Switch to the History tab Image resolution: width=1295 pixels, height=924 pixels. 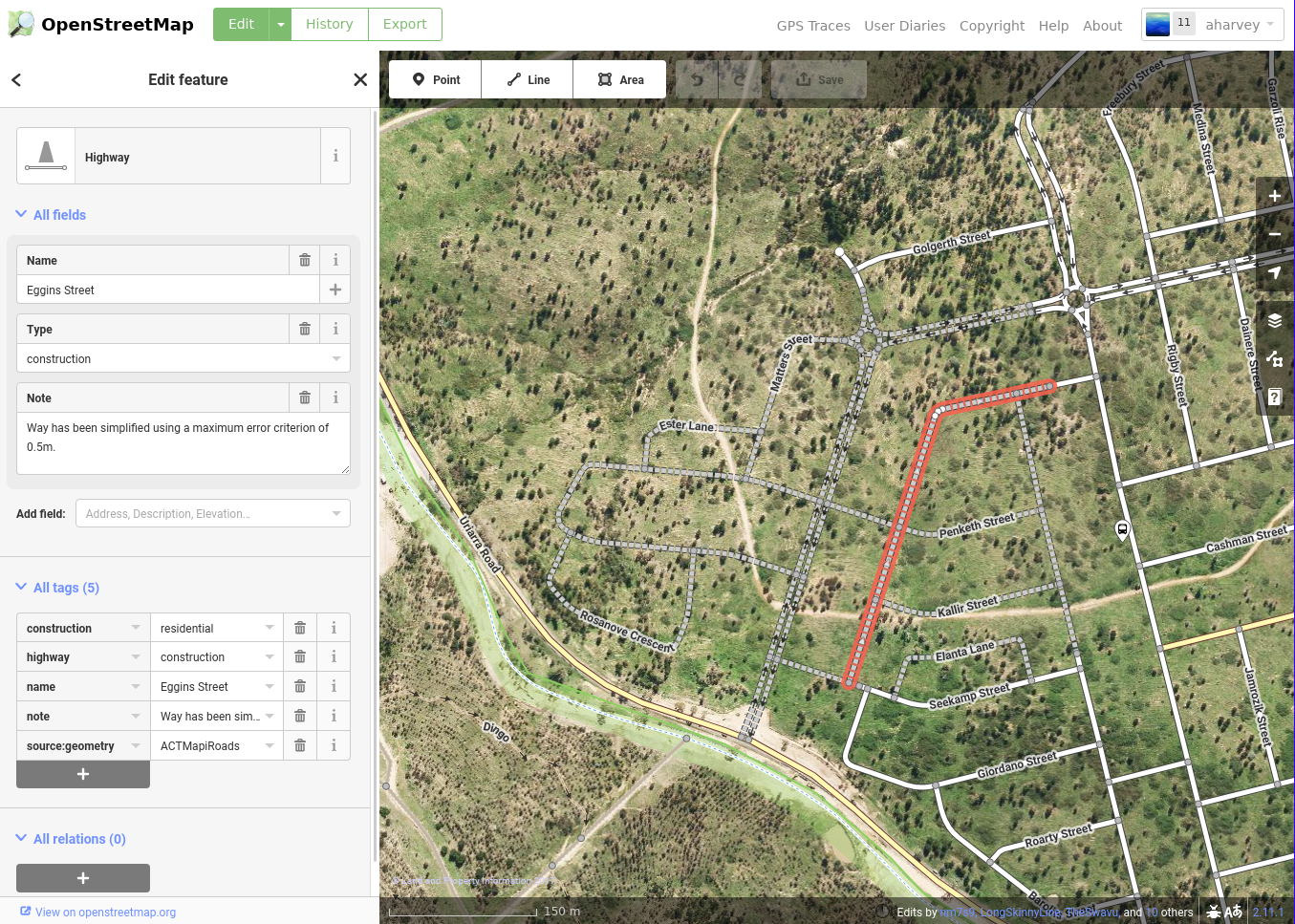tap(330, 24)
